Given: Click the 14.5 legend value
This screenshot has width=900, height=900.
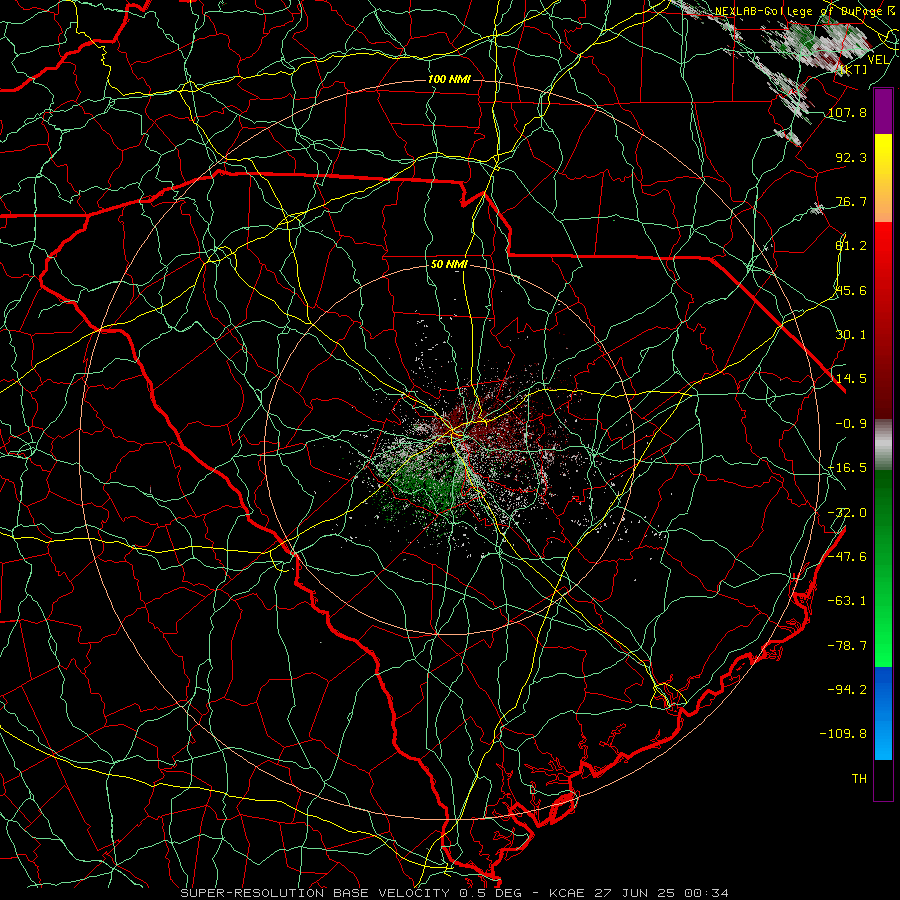Looking at the screenshot, I should click(x=851, y=379).
